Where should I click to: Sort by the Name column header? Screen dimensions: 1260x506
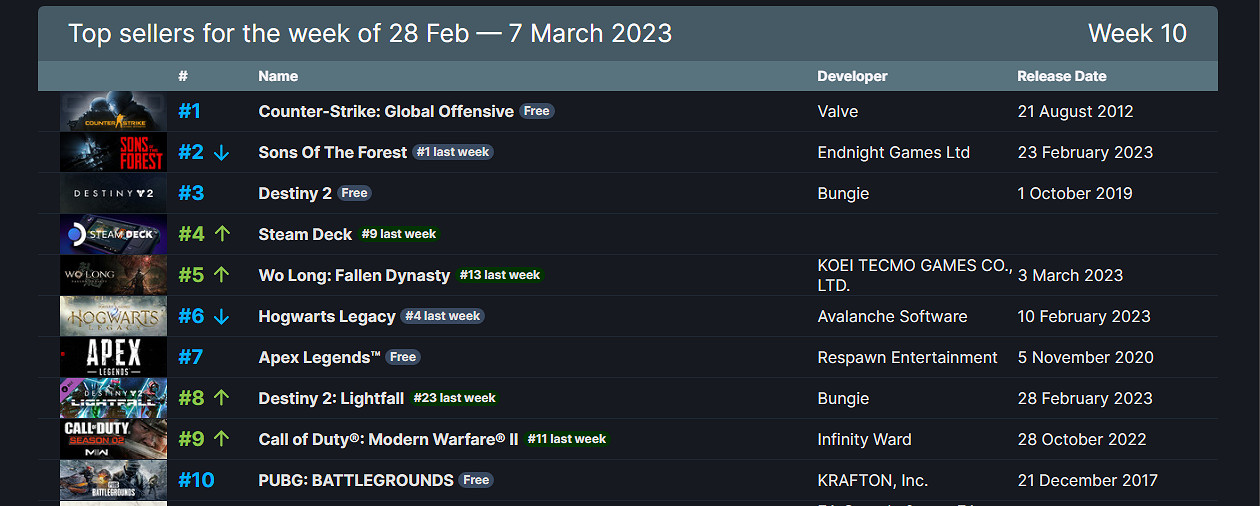[278, 76]
